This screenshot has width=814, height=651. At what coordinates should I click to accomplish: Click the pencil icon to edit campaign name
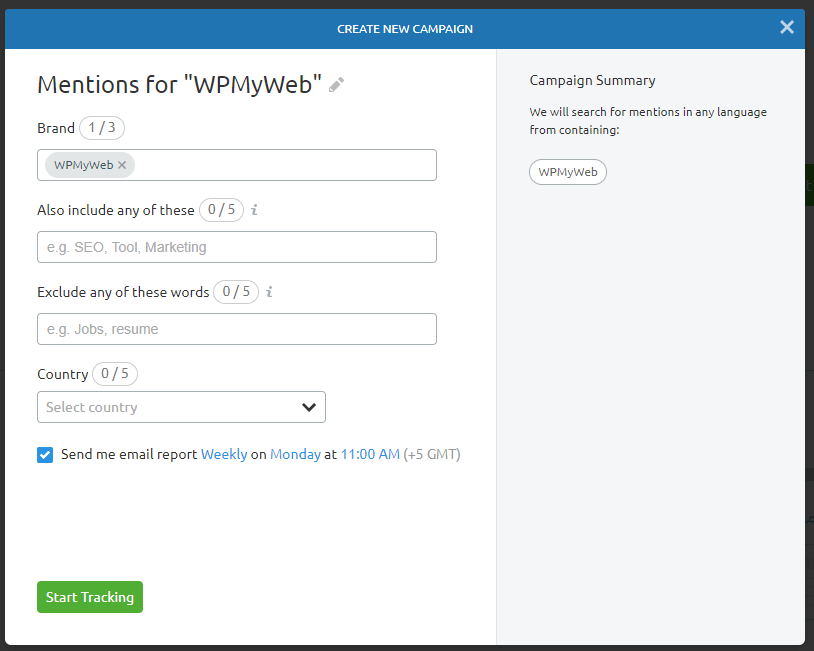(337, 85)
